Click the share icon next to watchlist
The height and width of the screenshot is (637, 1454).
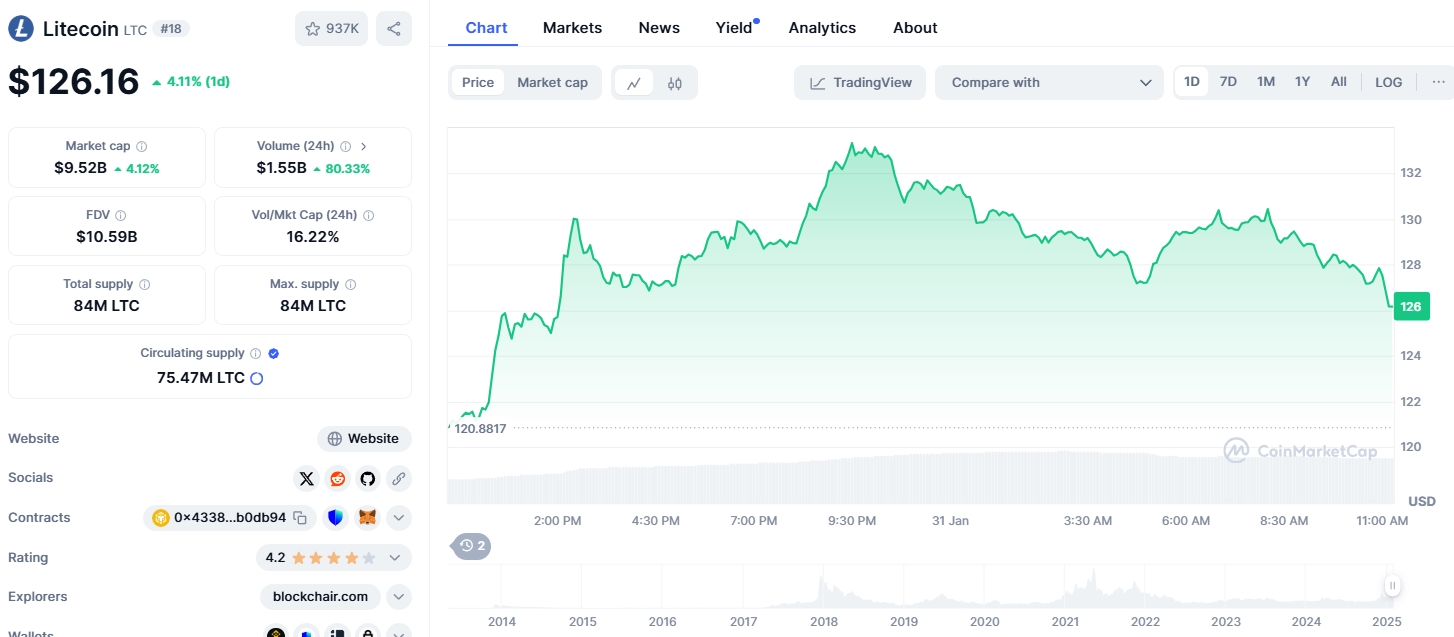point(394,29)
